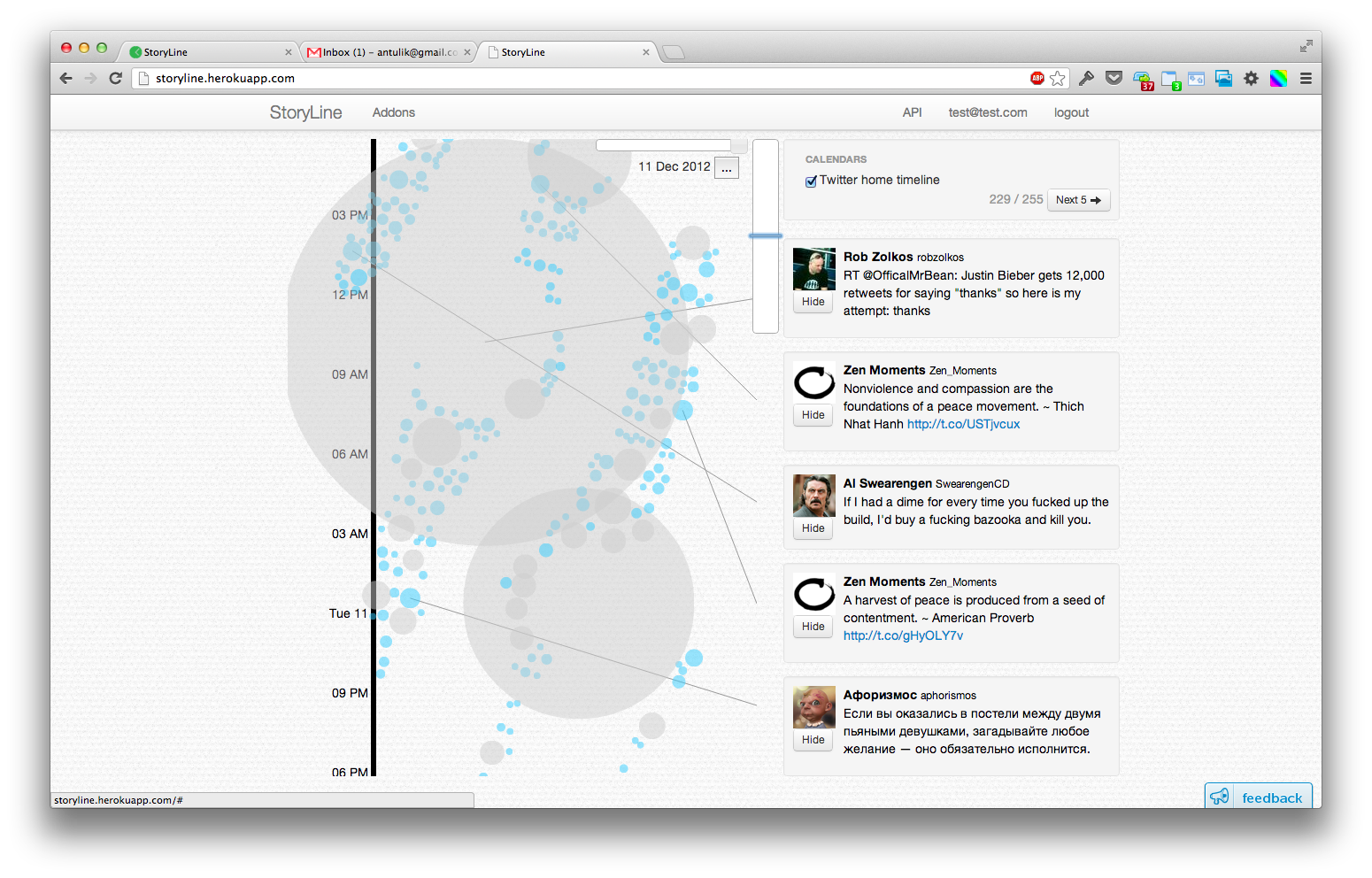Toggle Twitter home timeline checkbox
The width and height of the screenshot is (1372, 878).
coord(811,181)
